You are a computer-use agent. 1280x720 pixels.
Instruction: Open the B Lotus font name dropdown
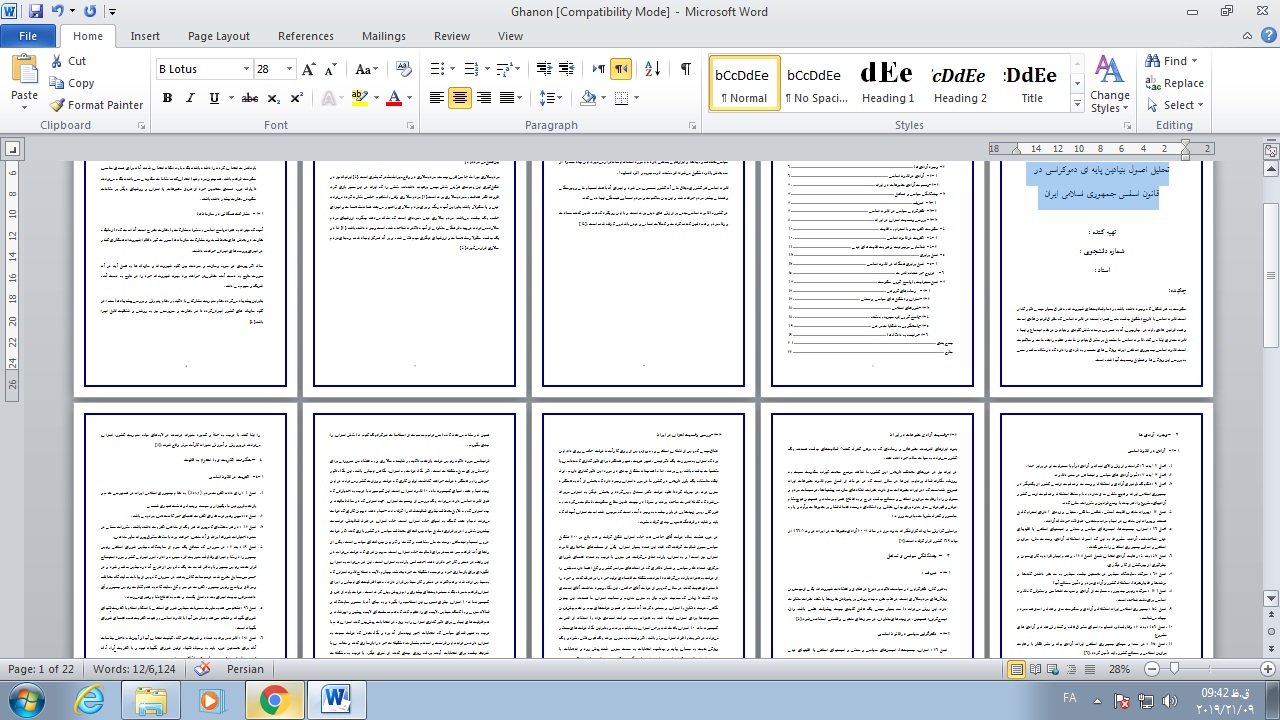pos(246,69)
